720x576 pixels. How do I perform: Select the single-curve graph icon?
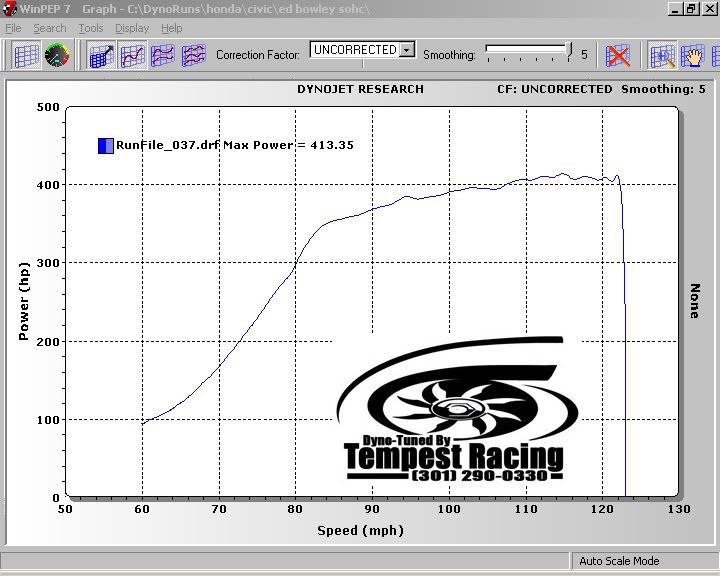point(133,56)
